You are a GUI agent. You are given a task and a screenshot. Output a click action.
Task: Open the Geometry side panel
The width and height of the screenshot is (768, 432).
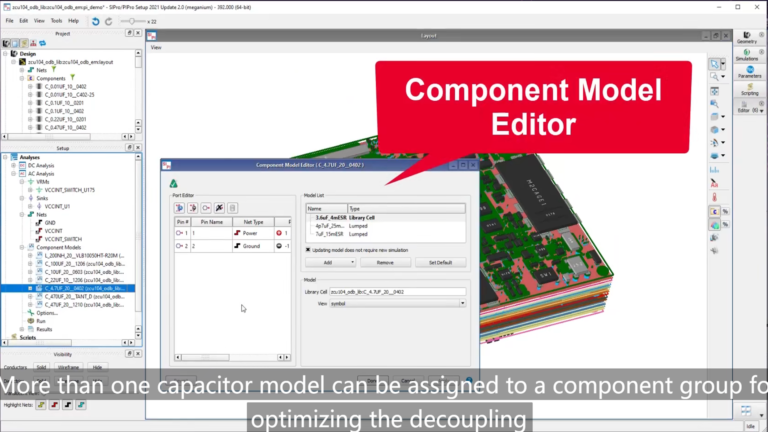tap(746, 38)
